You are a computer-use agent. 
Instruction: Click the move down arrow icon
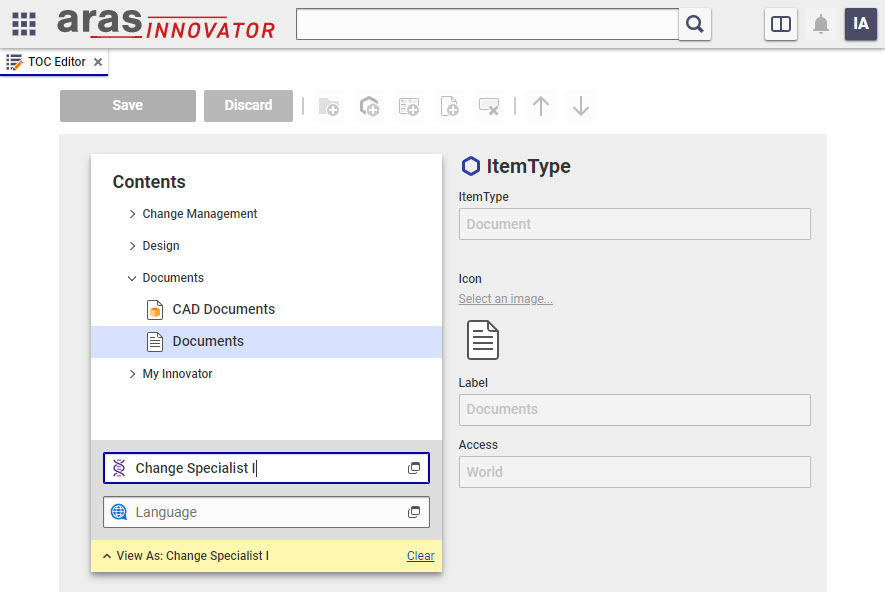pyautogui.click(x=581, y=106)
